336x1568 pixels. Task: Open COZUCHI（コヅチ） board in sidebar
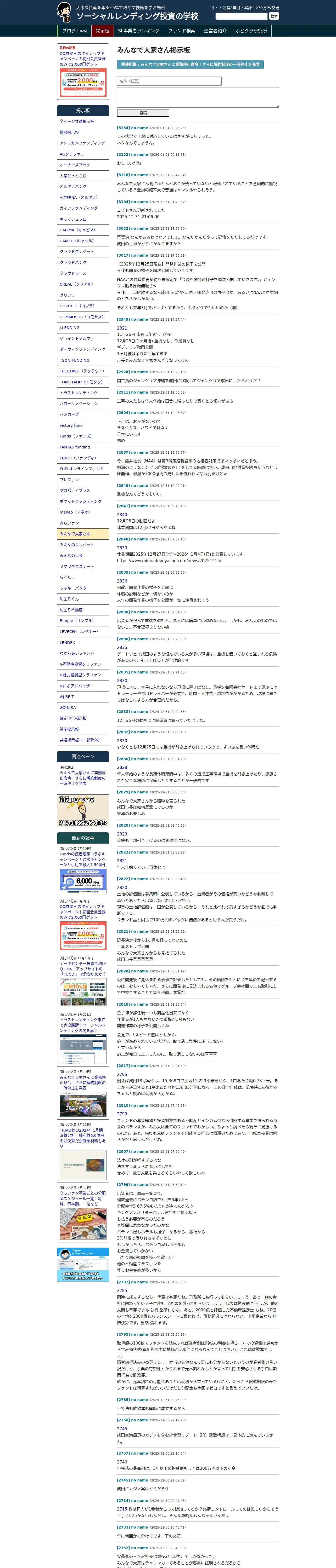point(83,306)
